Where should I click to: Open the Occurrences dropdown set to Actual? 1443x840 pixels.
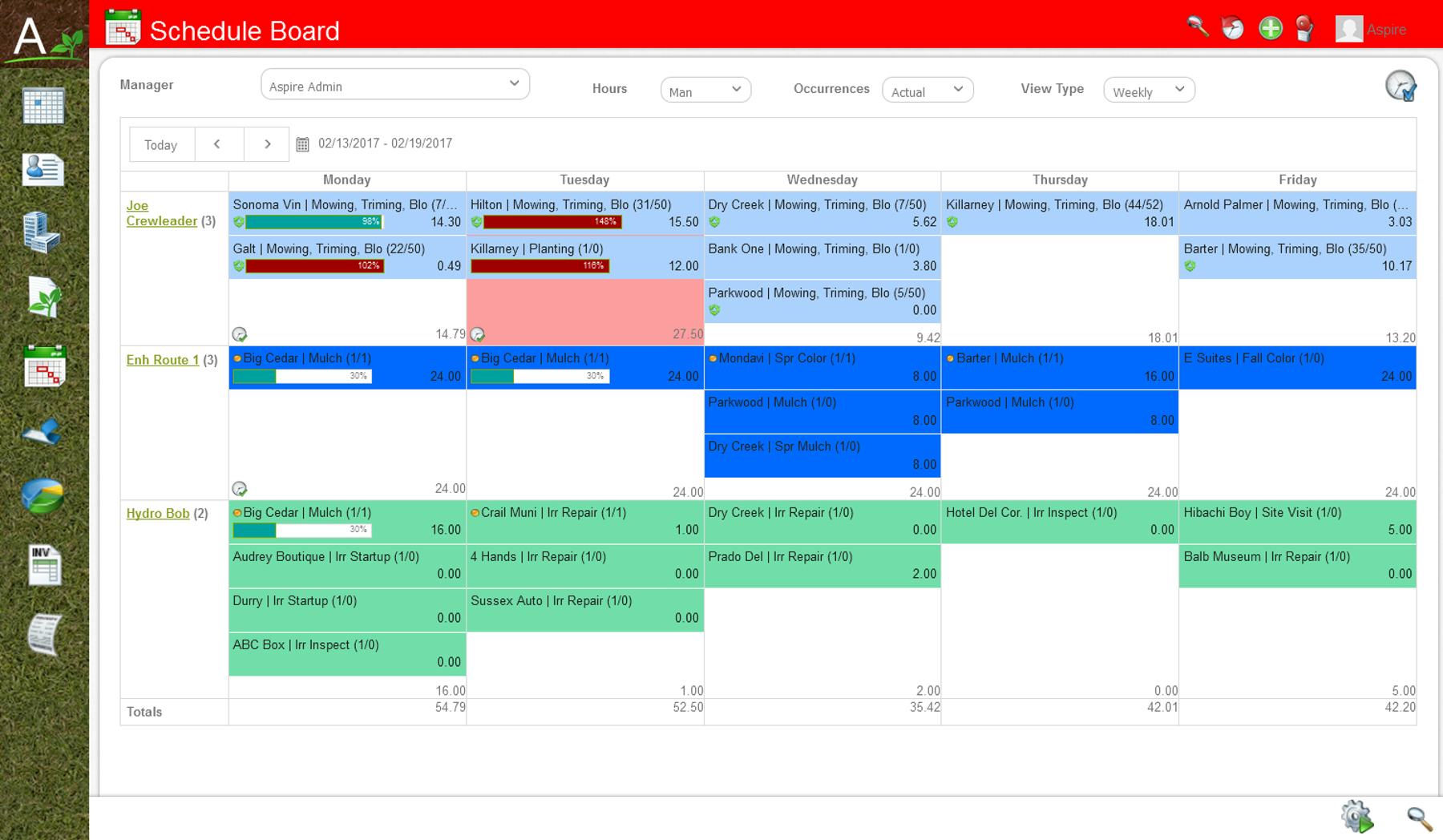tap(928, 90)
